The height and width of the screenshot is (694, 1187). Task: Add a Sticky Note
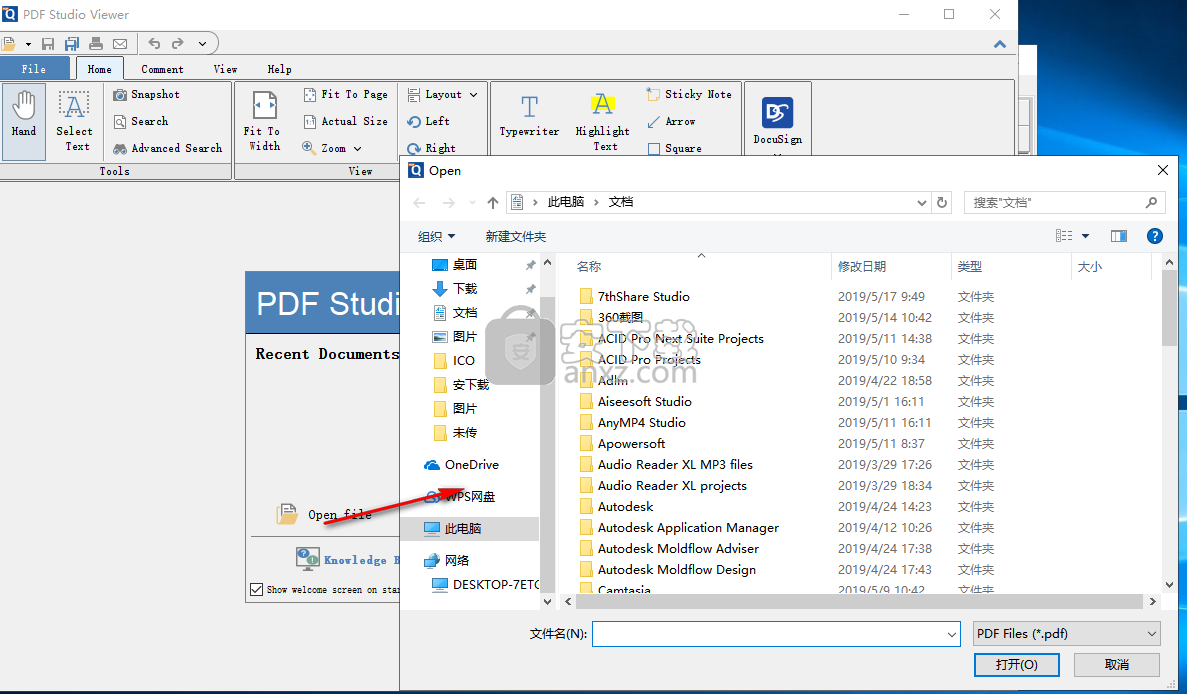coord(689,95)
